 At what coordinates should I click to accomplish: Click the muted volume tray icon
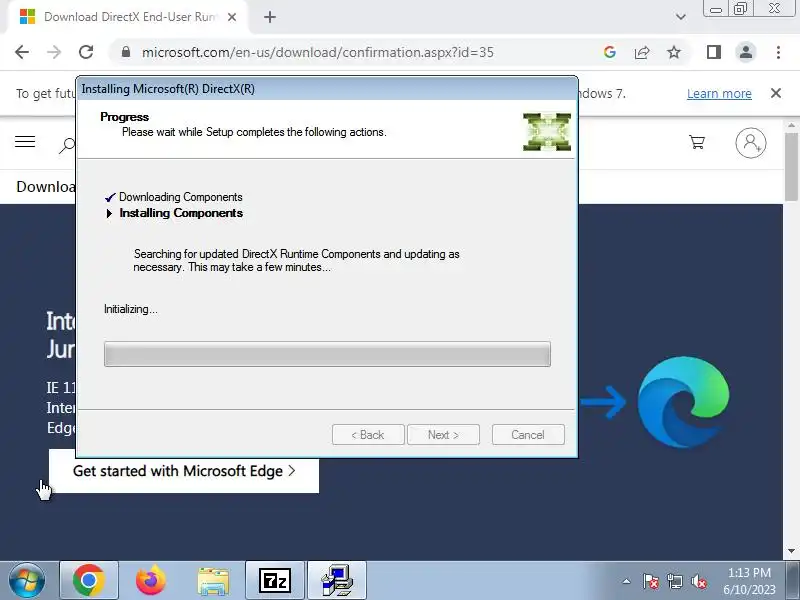click(698, 581)
